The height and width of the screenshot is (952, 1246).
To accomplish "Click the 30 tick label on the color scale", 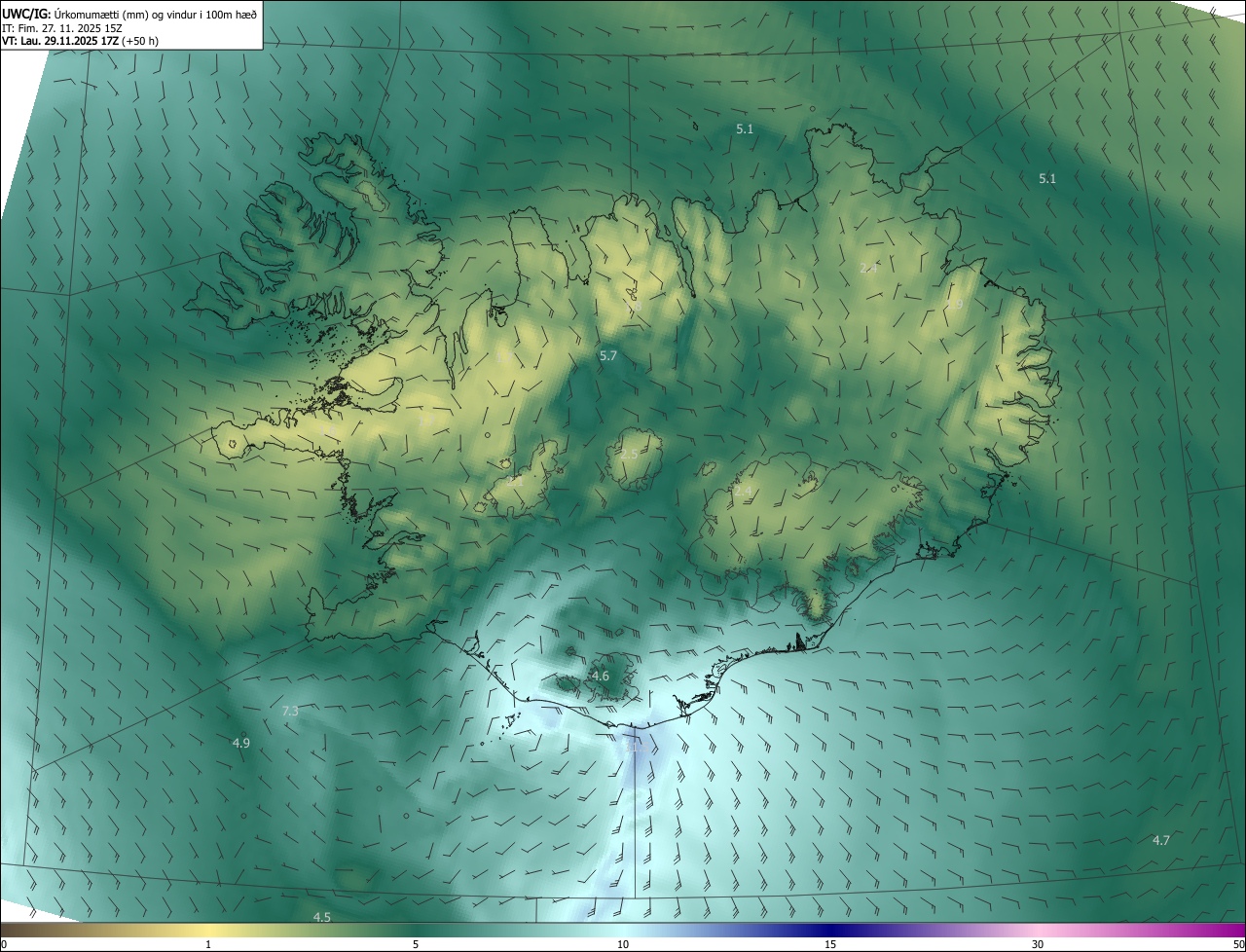I will tap(1038, 944).
